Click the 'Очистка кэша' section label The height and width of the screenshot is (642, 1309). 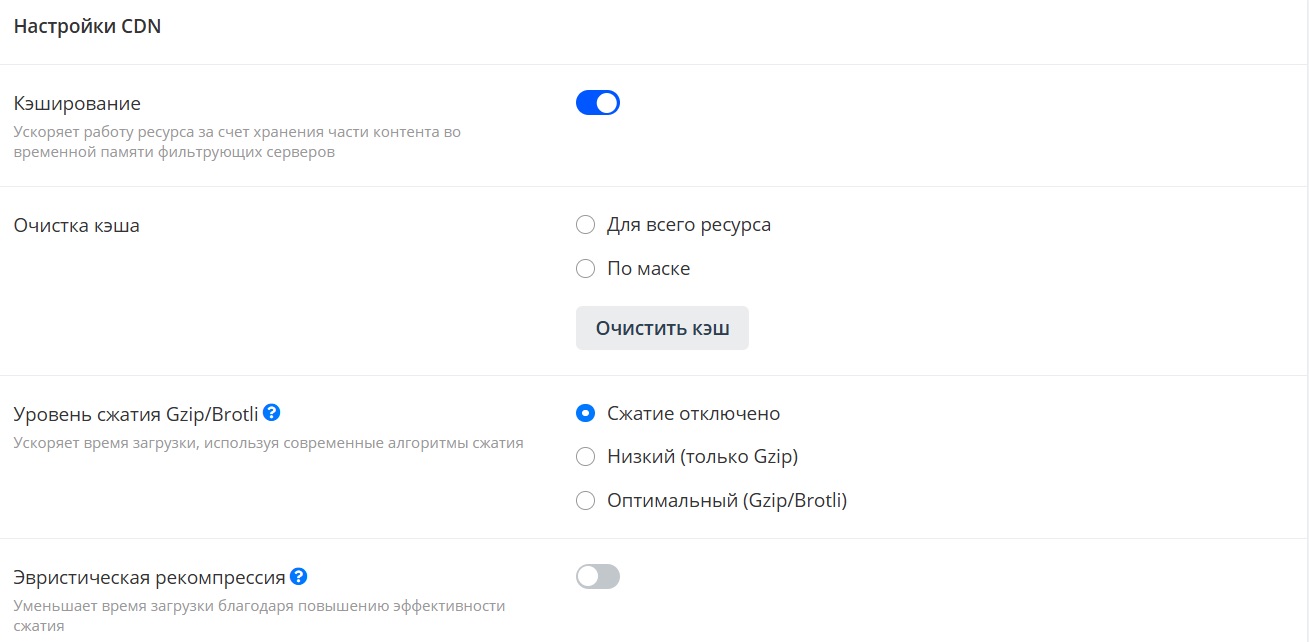pyautogui.click(x=77, y=226)
